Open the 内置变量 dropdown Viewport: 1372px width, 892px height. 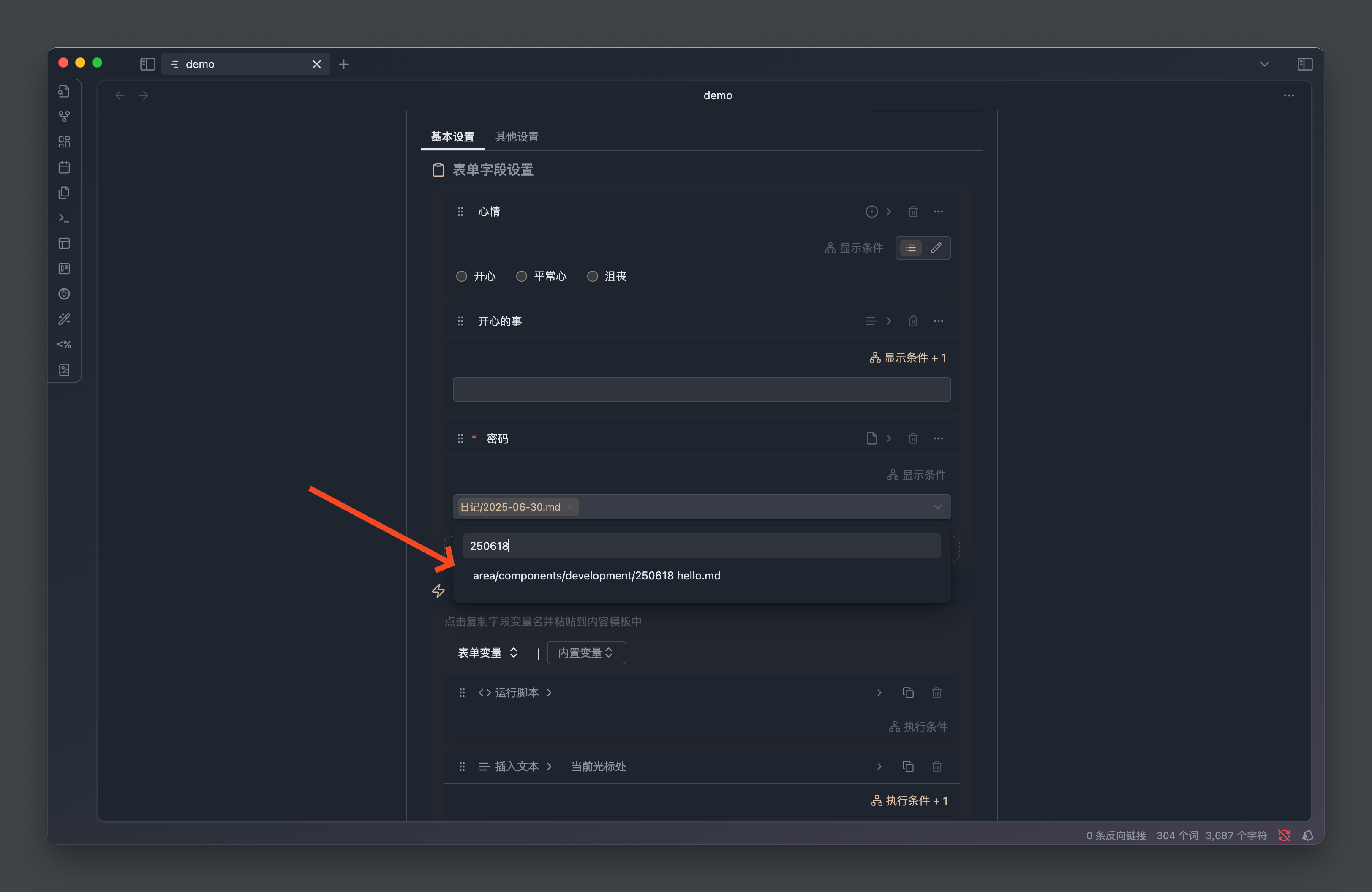pyautogui.click(x=586, y=652)
